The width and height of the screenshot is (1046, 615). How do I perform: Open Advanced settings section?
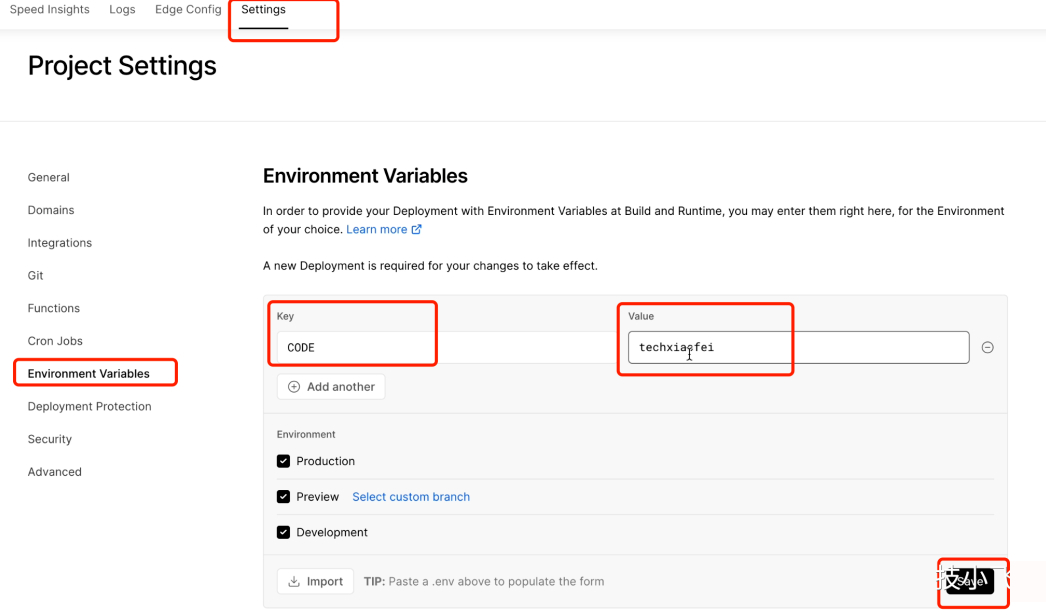coord(55,472)
